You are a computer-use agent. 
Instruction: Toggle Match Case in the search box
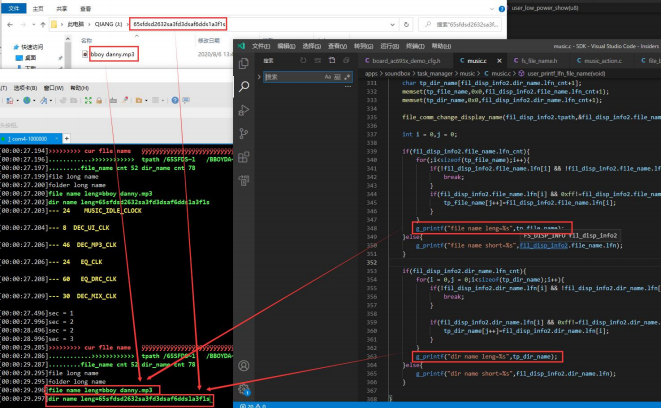tap(328, 77)
